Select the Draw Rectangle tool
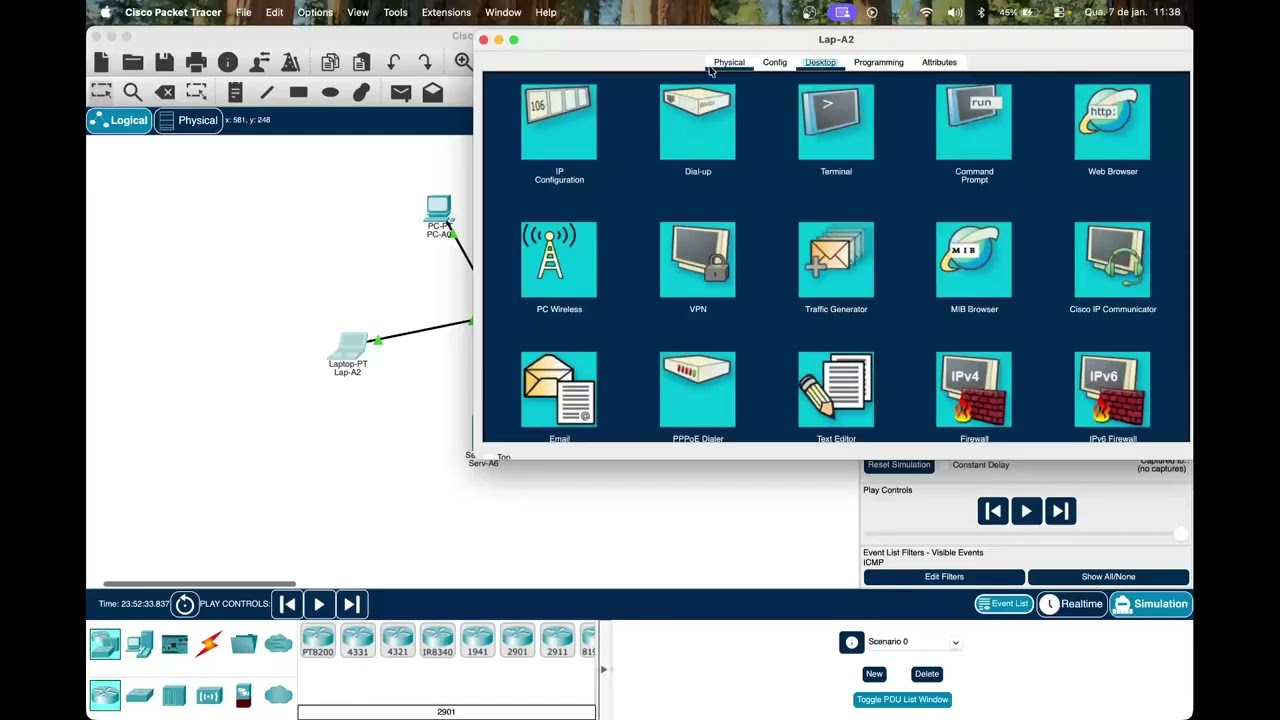This screenshot has height=720, width=1280. click(x=298, y=92)
